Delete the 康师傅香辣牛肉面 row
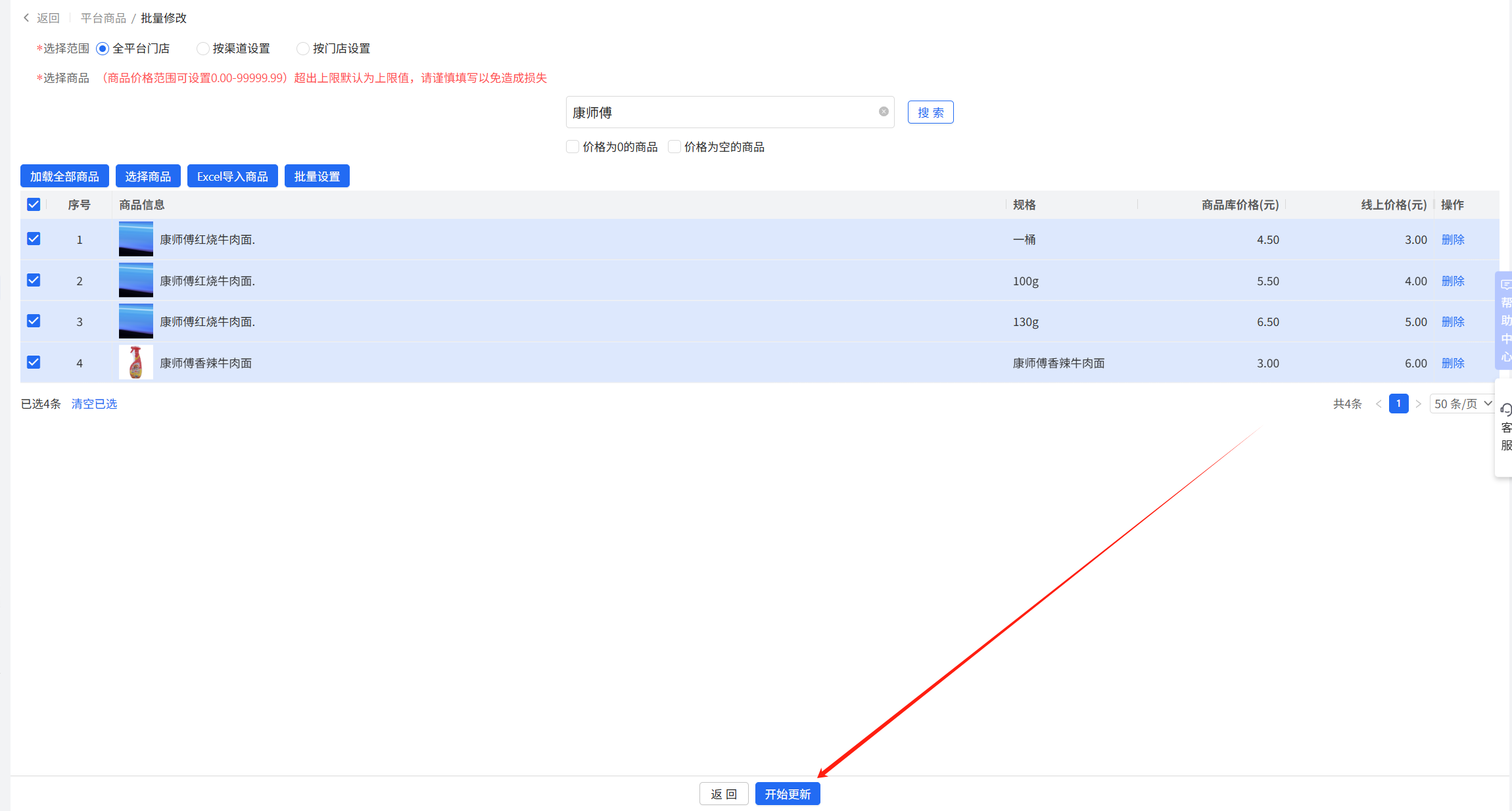1512x811 pixels. pos(1453,363)
